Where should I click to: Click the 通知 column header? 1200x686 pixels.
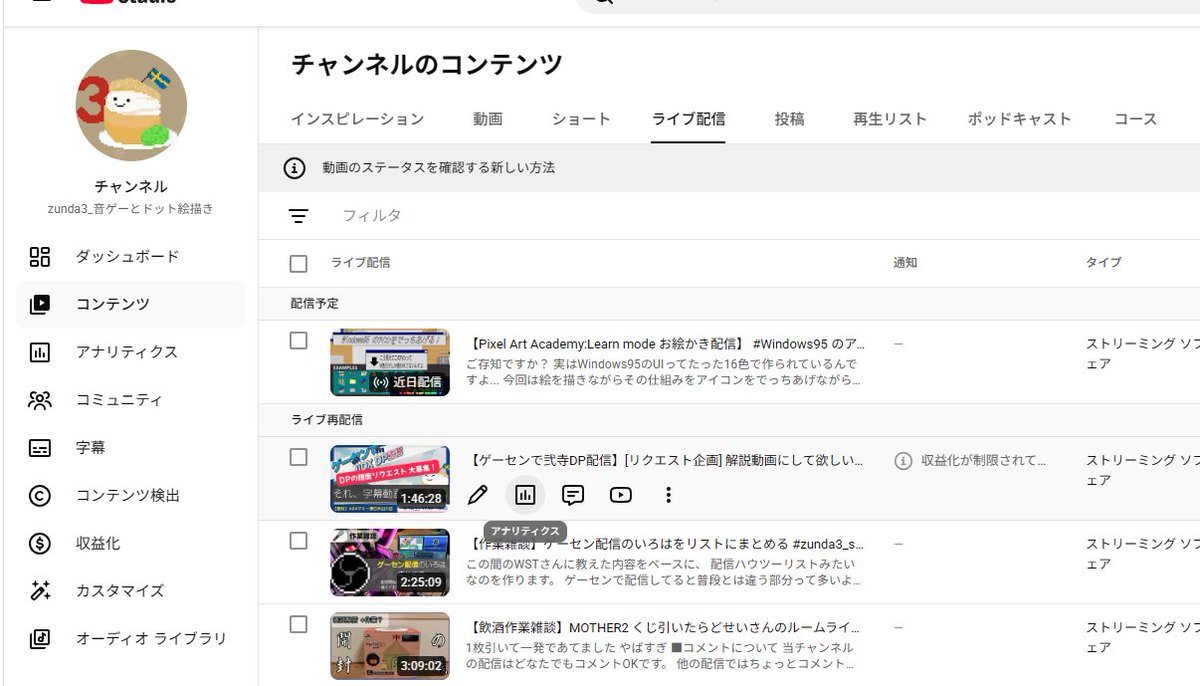pyautogui.click(x=905, y=263)
